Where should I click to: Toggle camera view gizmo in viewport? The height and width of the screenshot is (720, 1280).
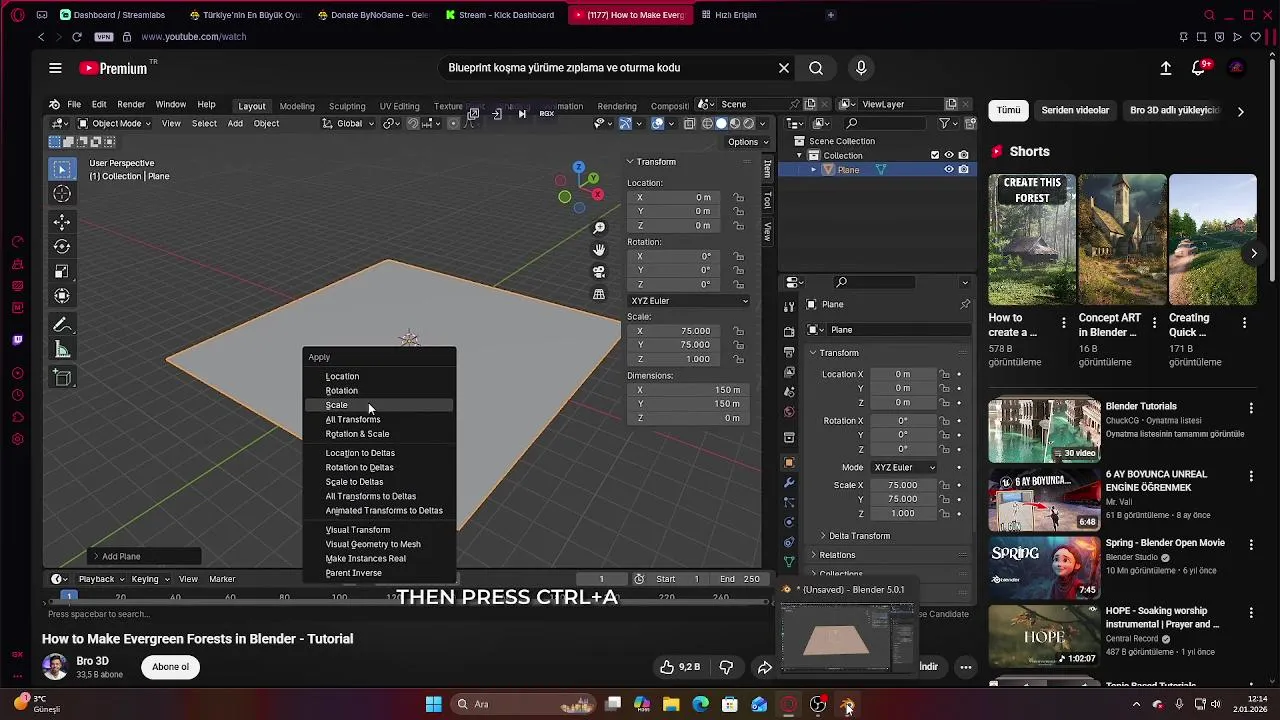pyautogui.click(x=599, y=272)
